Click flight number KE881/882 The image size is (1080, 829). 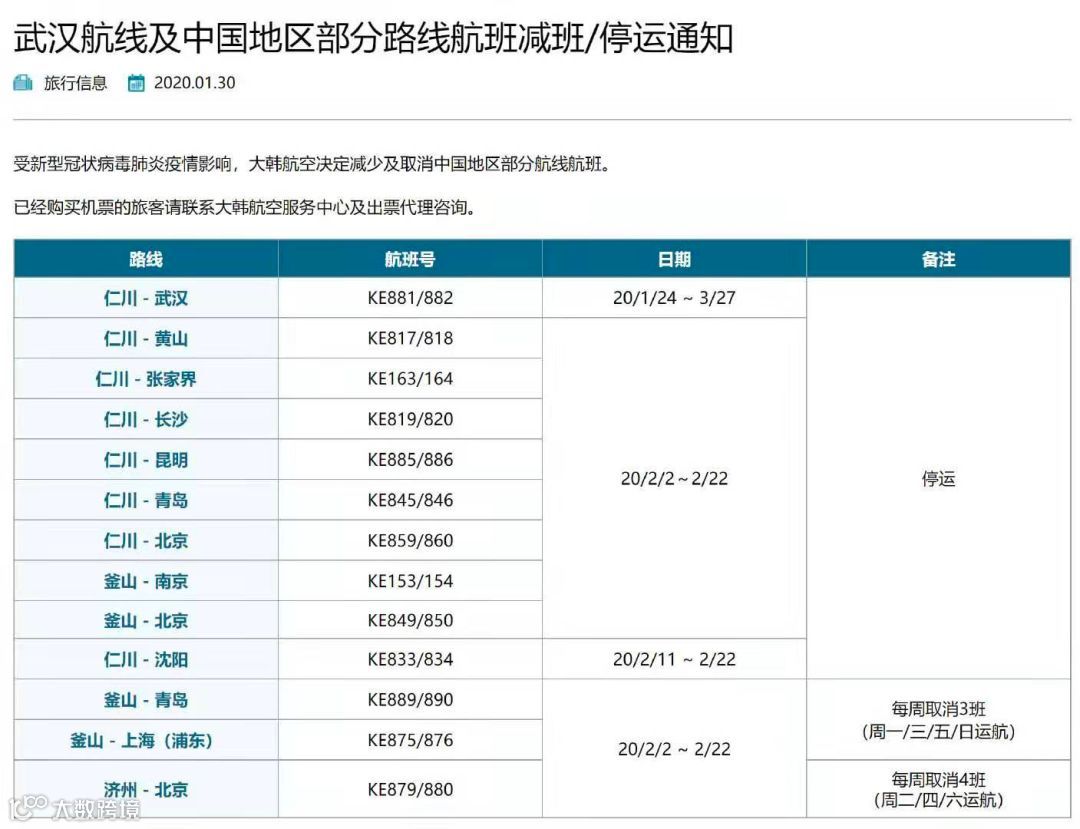pos(411,298)
